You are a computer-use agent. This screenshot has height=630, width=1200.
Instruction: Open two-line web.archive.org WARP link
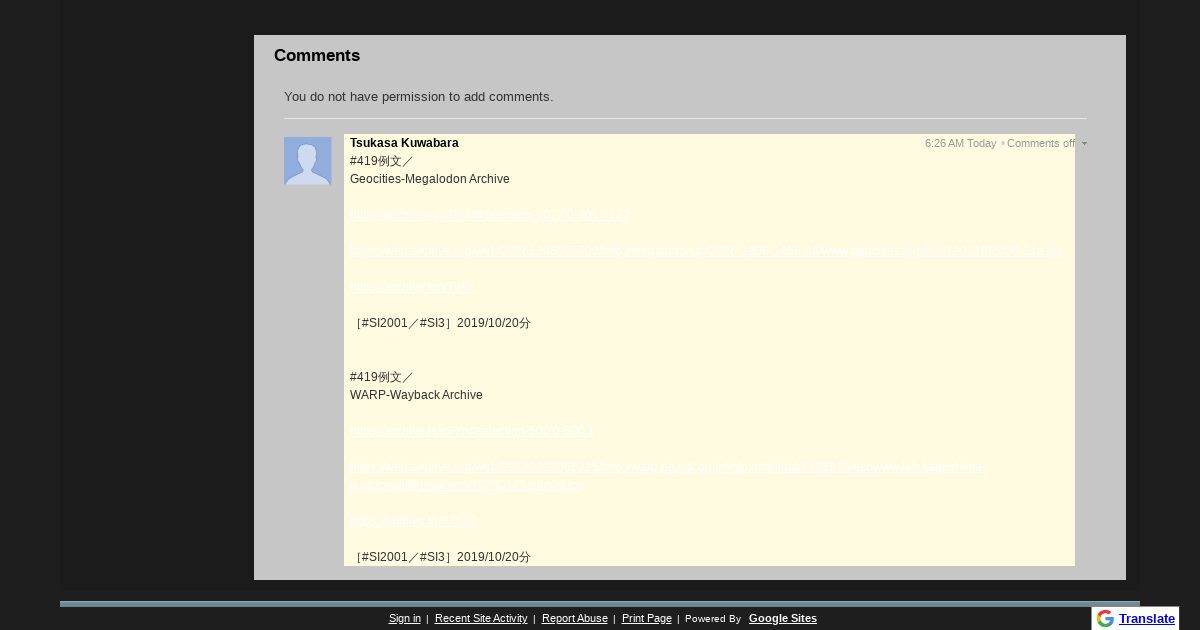coord(667,476)
